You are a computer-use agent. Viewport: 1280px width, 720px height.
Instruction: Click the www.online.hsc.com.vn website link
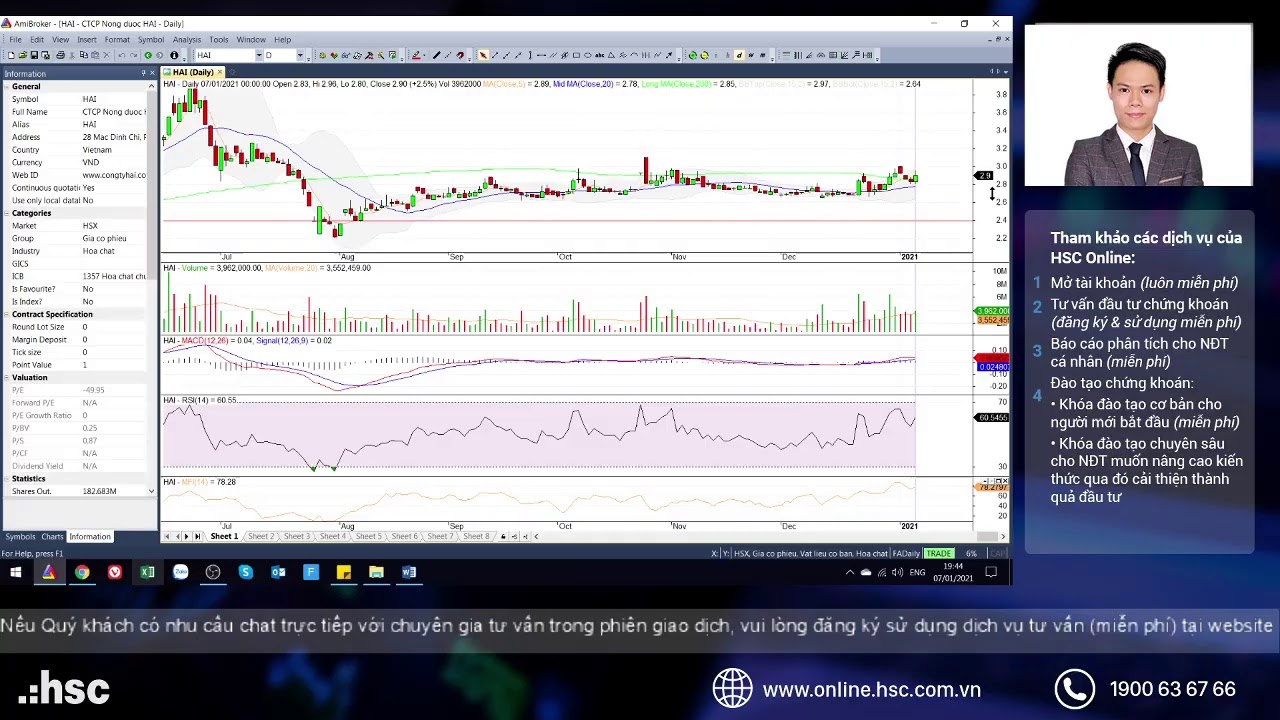click(871, 690)
